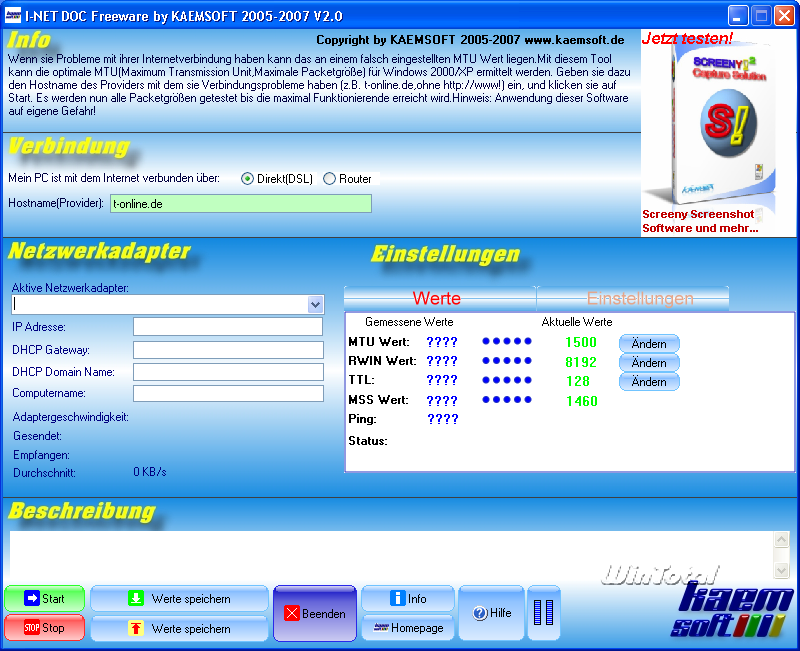Open the Homepage button
The width and height of the screenshot is (800, 651).
point(408,628)
